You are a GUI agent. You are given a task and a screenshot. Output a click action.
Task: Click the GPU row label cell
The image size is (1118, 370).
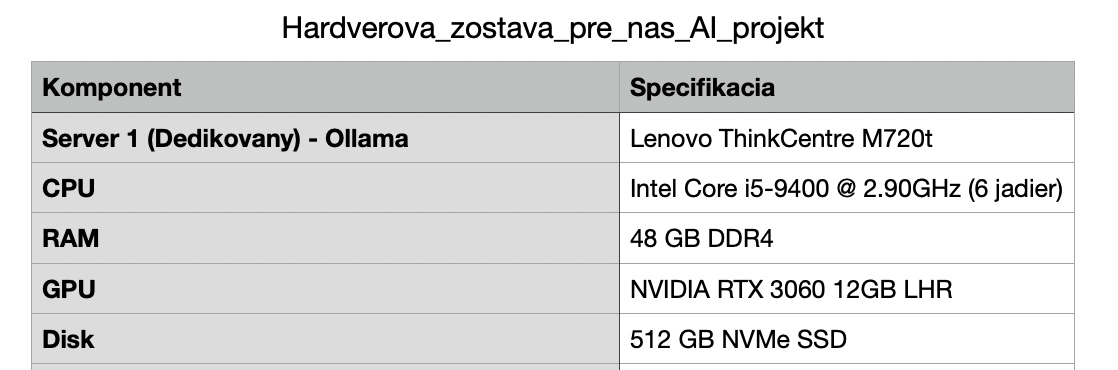[325, 289]
